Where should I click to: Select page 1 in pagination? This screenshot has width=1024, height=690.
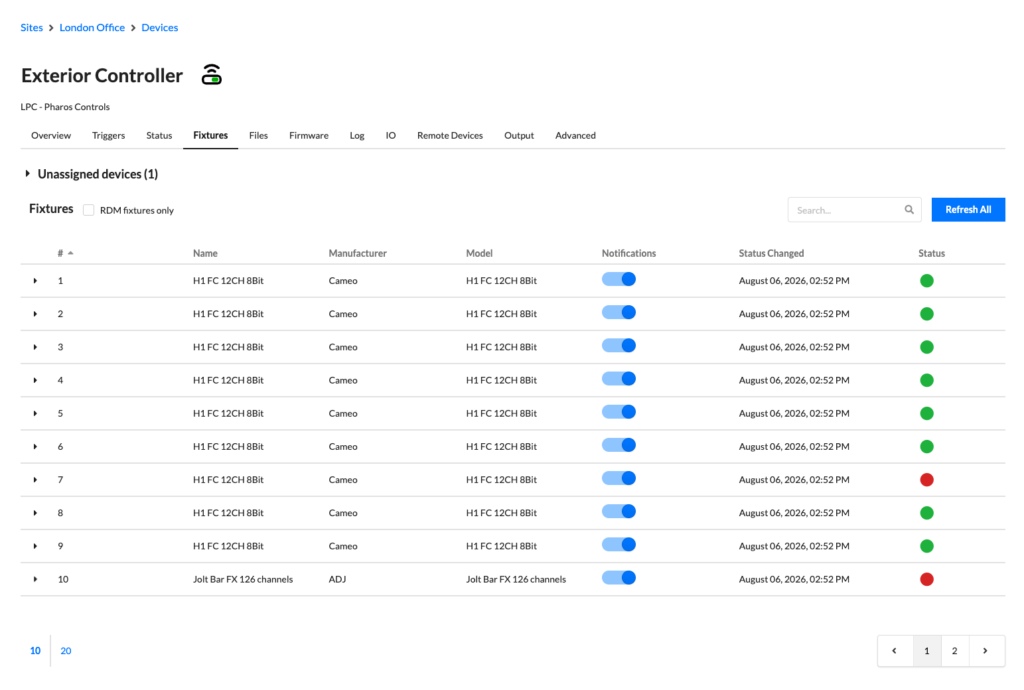[x=926, y=651]
